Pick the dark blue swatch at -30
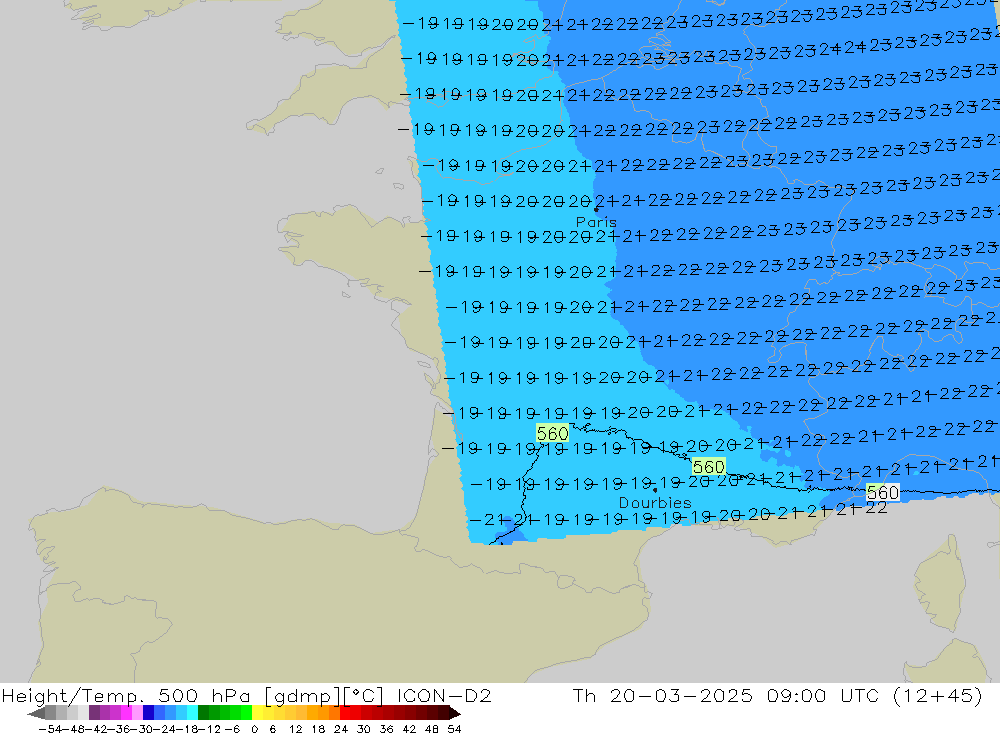The width and height of the screenshot is (1000, 733). (148, 713)
